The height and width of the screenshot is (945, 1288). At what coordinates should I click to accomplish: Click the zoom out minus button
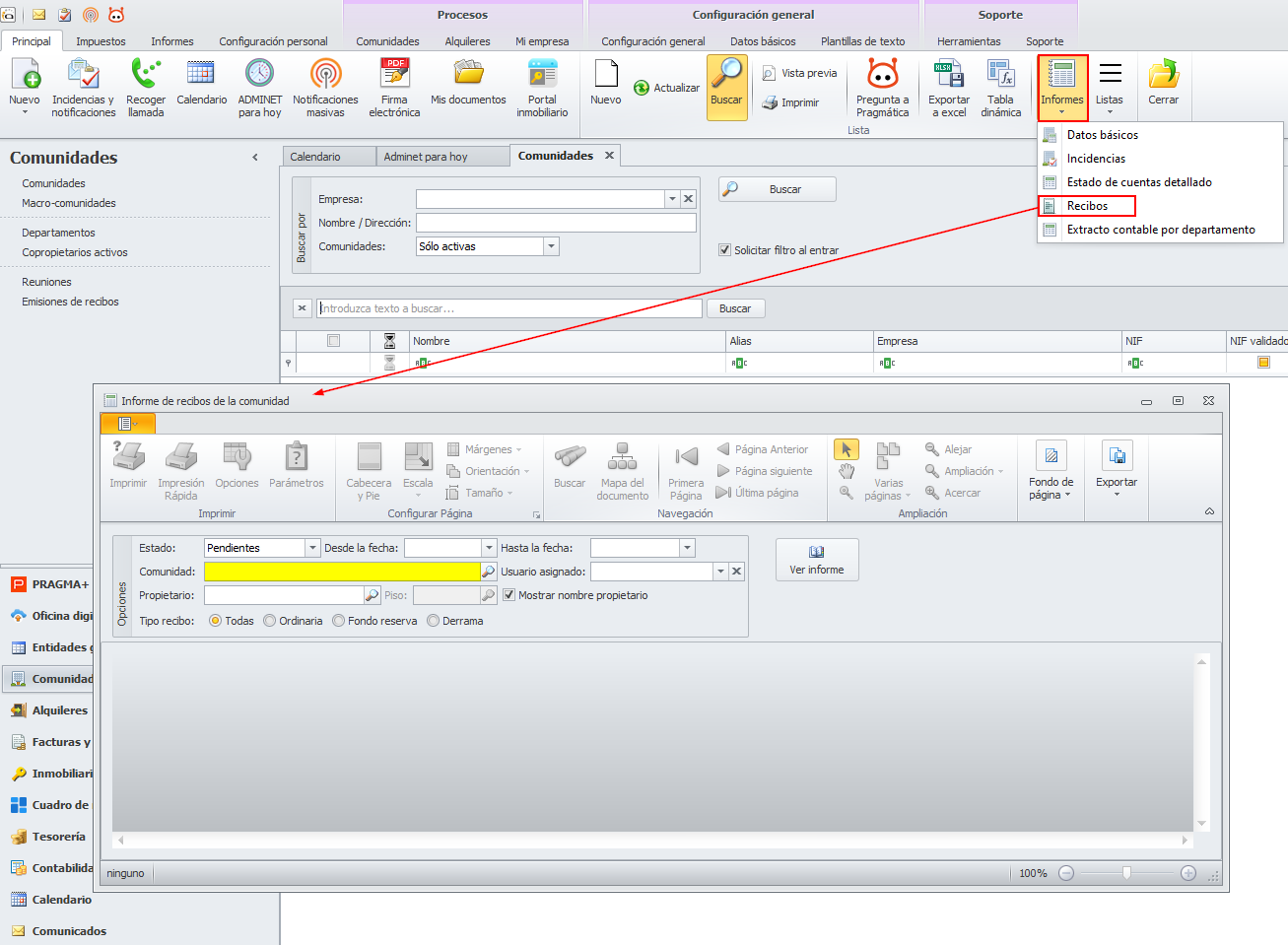(1066, 873)
